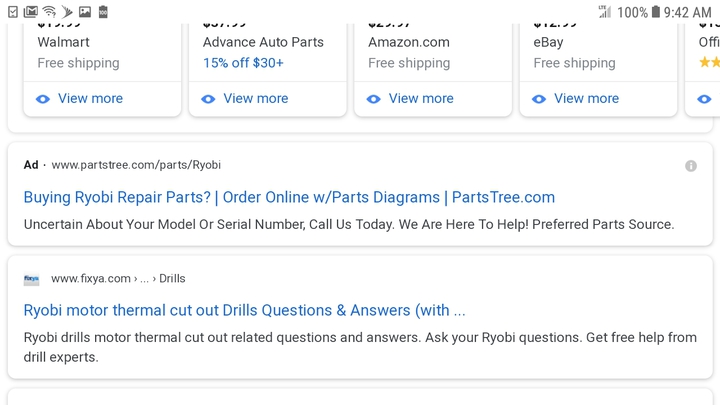Click View more under Amazon.com
720x405 pixels.
click(421, 98)
